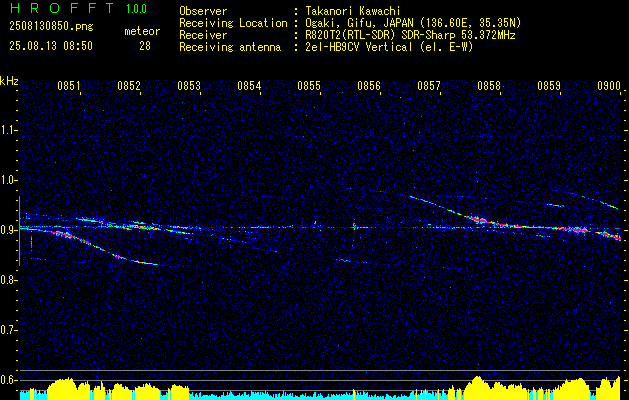The image size is (629, 400).
Task: Click the filename 2508130850.png
Action: (x=51, y=27)
